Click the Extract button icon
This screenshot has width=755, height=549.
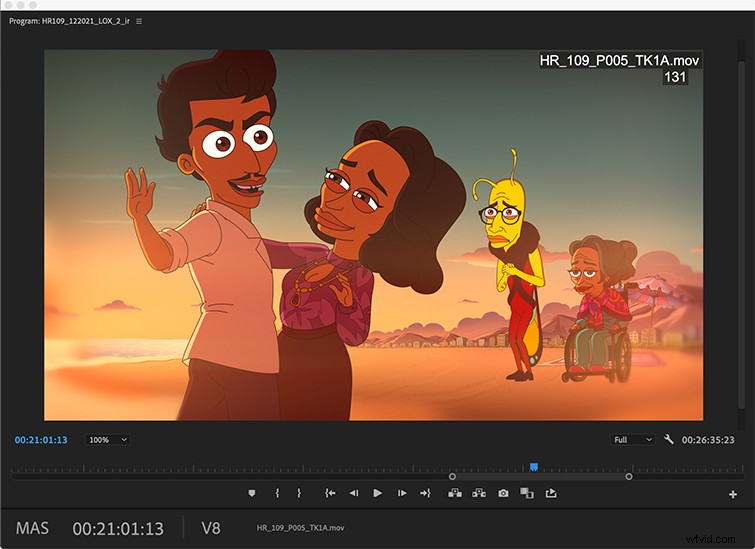pos(479,493)
